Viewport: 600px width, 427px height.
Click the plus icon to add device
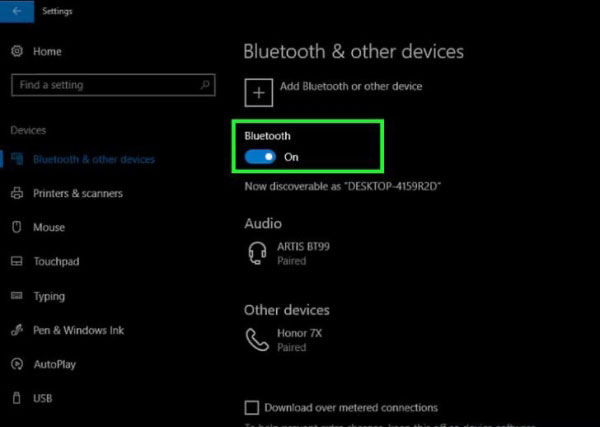point(259,93)
